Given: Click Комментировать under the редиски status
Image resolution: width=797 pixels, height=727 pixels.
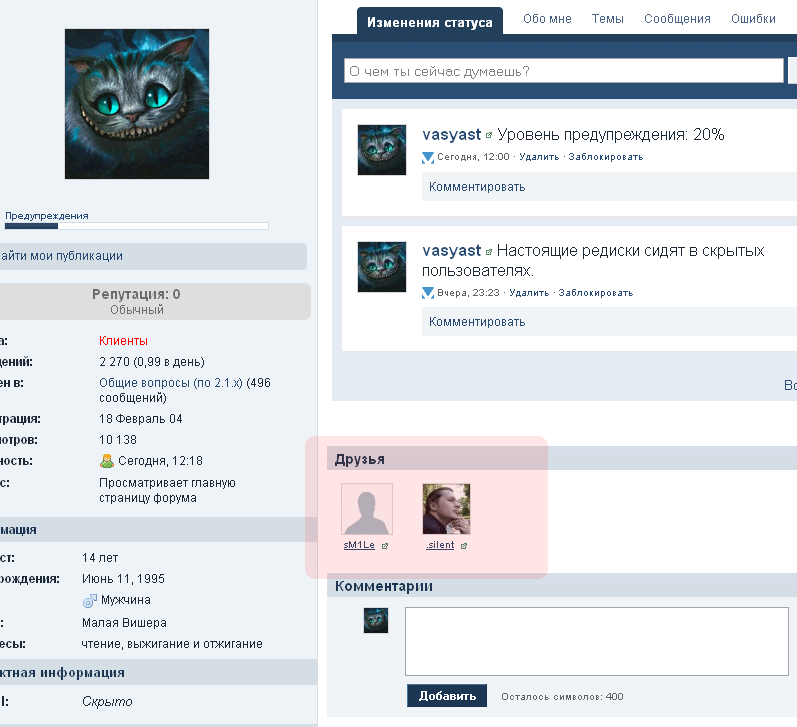Looking at the screenshot, I should click(x=477, y=322).
